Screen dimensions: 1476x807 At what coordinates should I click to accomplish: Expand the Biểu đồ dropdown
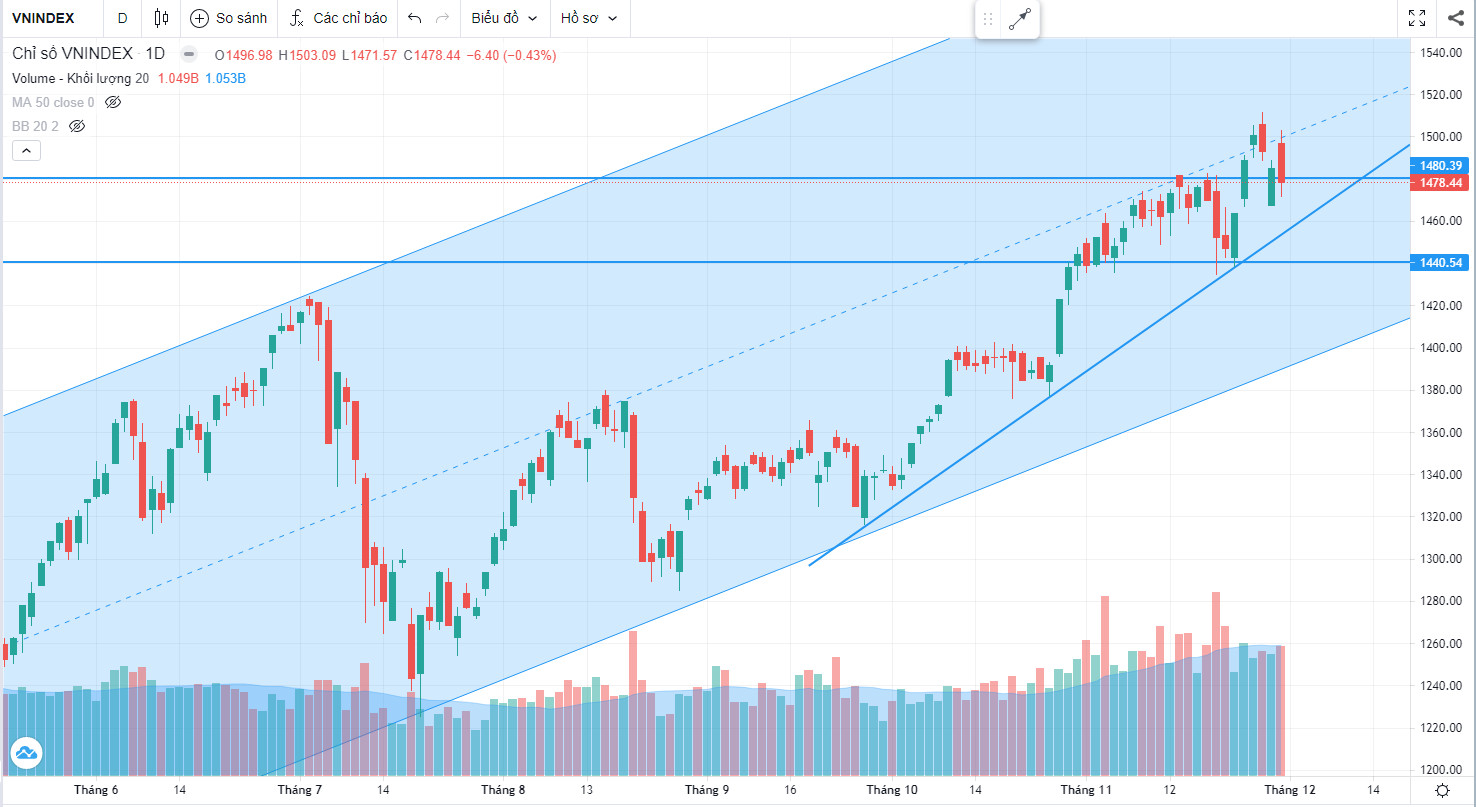point(504,18)
